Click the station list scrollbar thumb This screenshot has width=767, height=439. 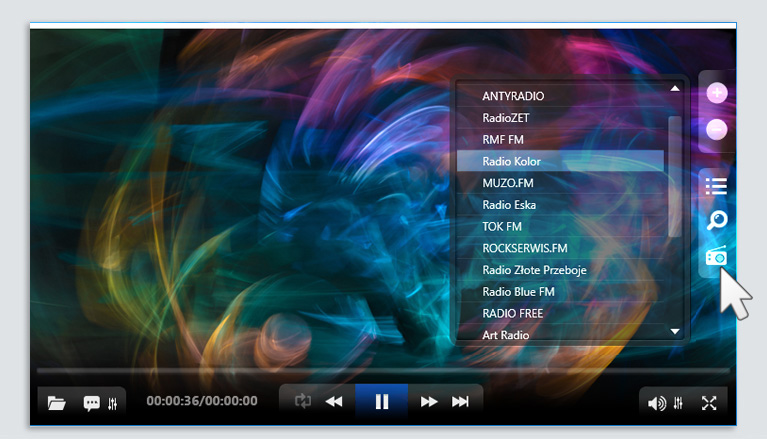click(x=675, y=177)
